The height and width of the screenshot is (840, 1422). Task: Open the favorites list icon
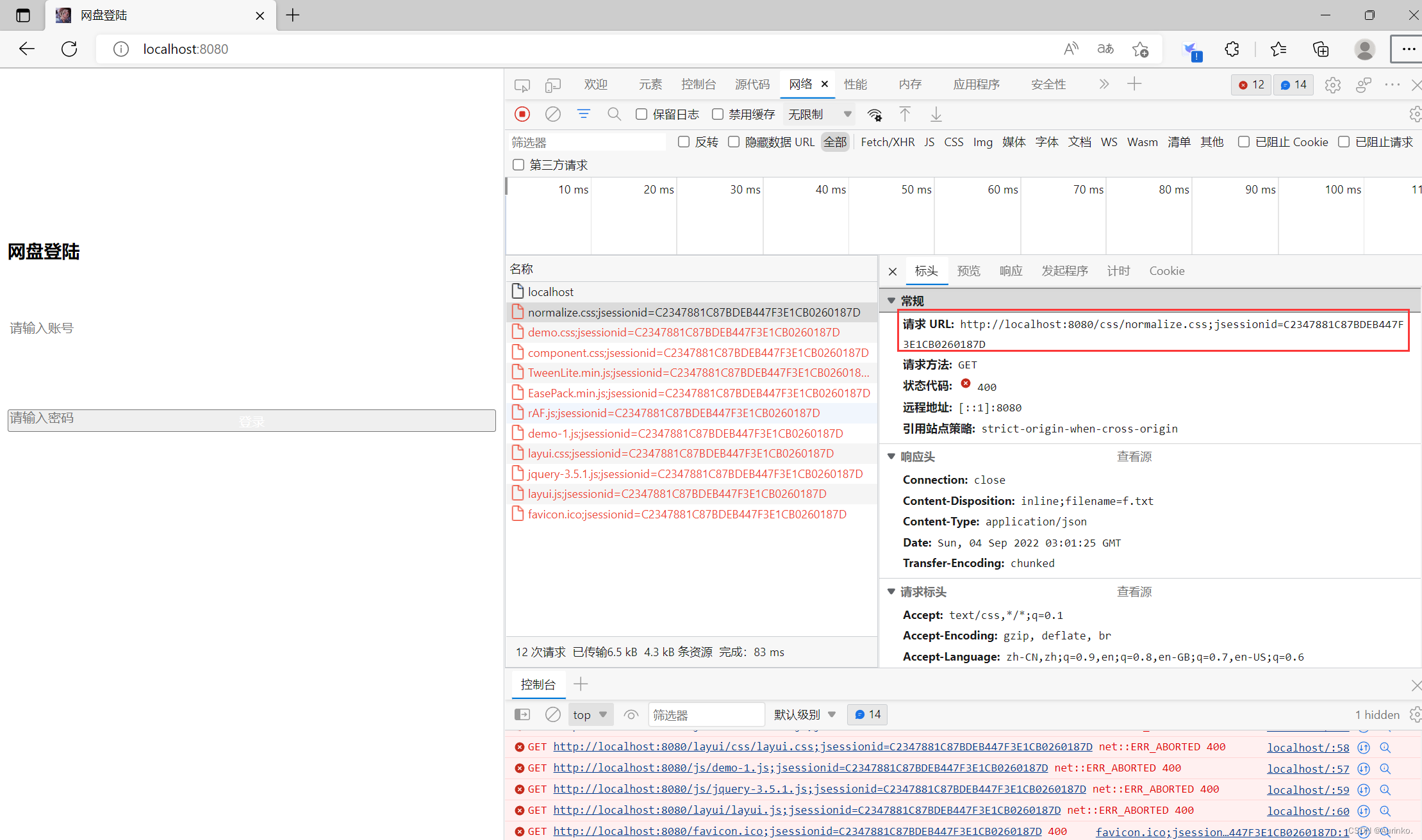[x=1278, y=49]
